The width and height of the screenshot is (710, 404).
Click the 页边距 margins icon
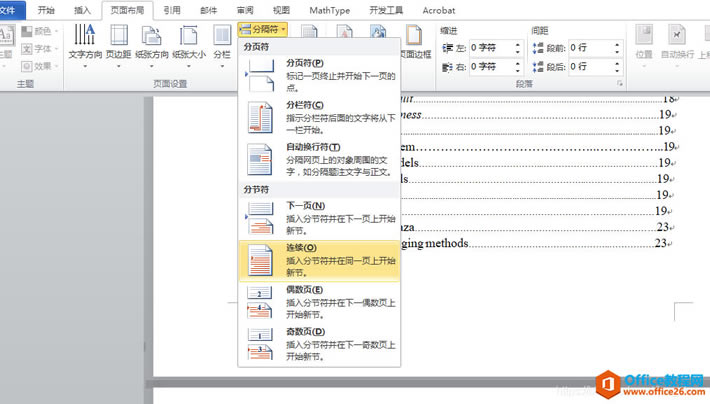coord(119,35)
